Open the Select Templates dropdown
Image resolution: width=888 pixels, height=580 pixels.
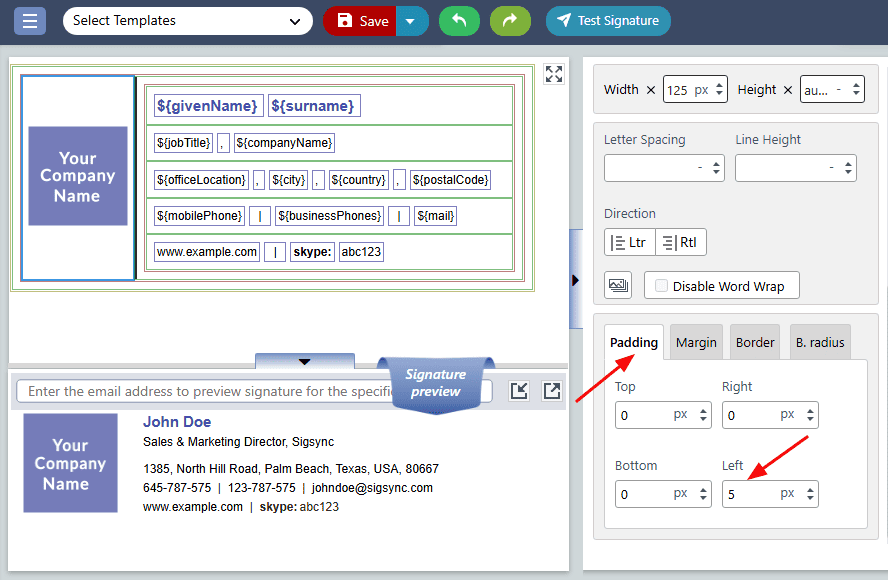point(187,21)
